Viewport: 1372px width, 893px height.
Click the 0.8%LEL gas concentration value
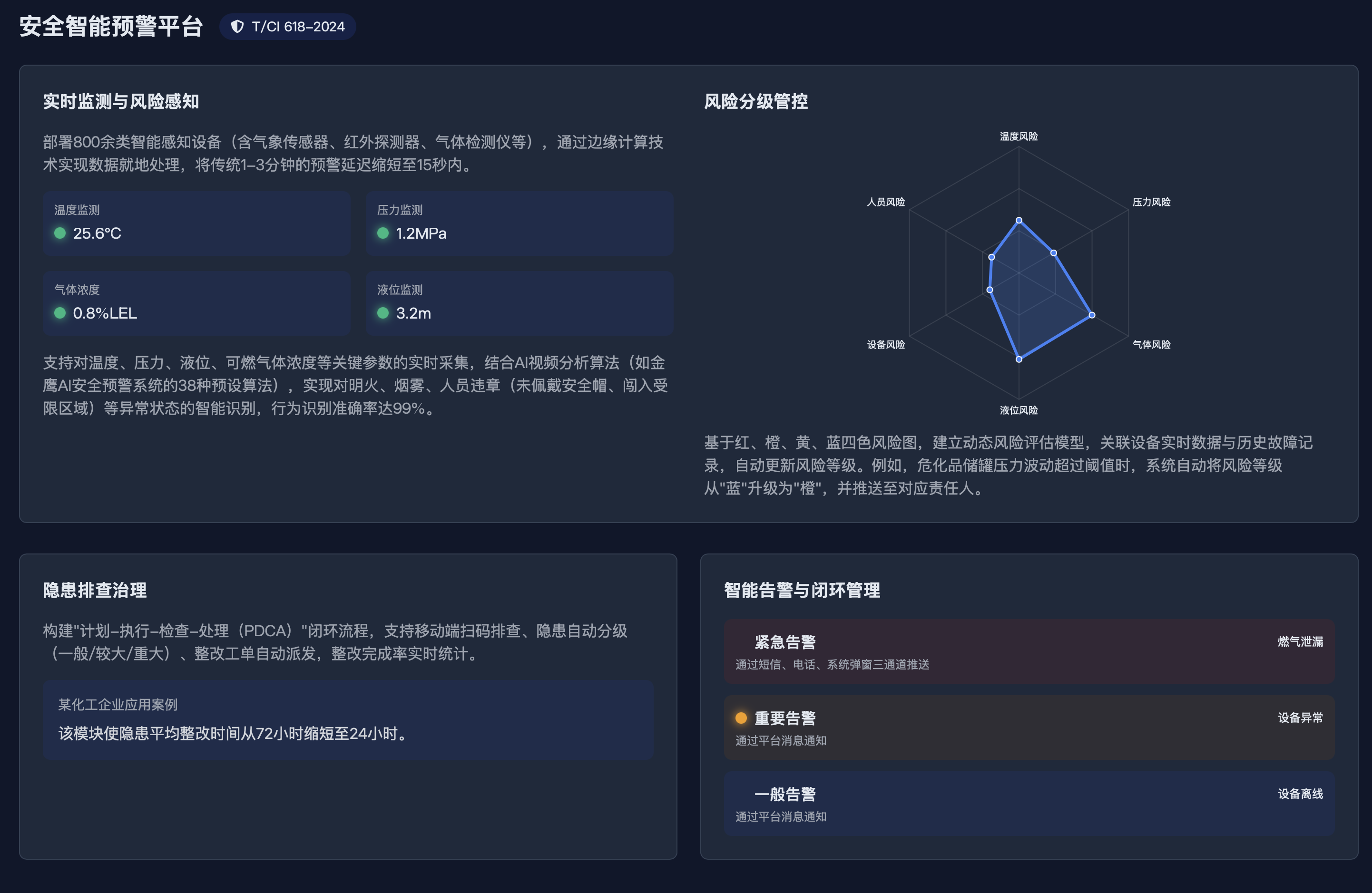(x=105, y=313)
